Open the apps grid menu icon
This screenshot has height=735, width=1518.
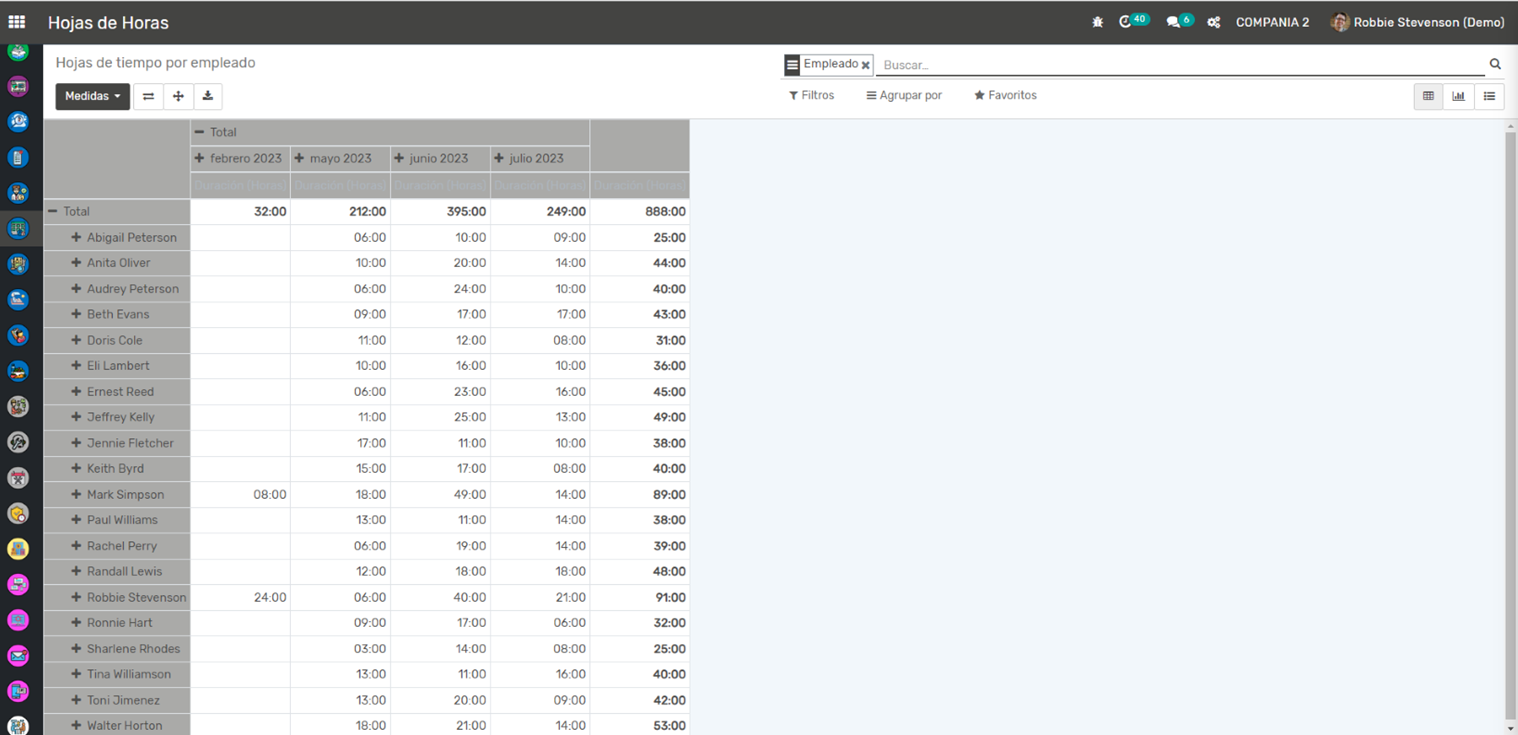coord(17,22)
